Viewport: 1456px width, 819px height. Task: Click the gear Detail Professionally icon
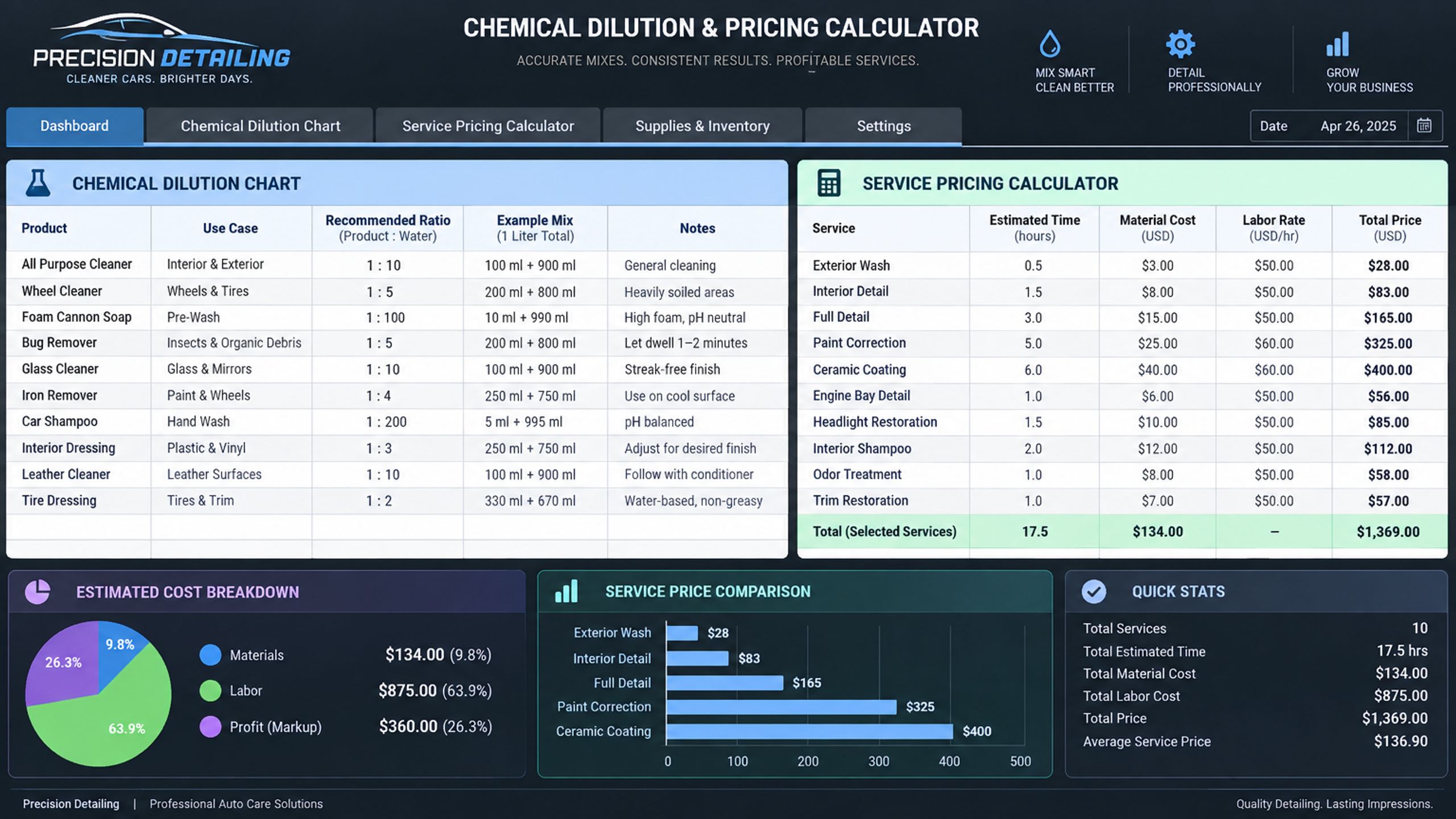(1181, 44)
